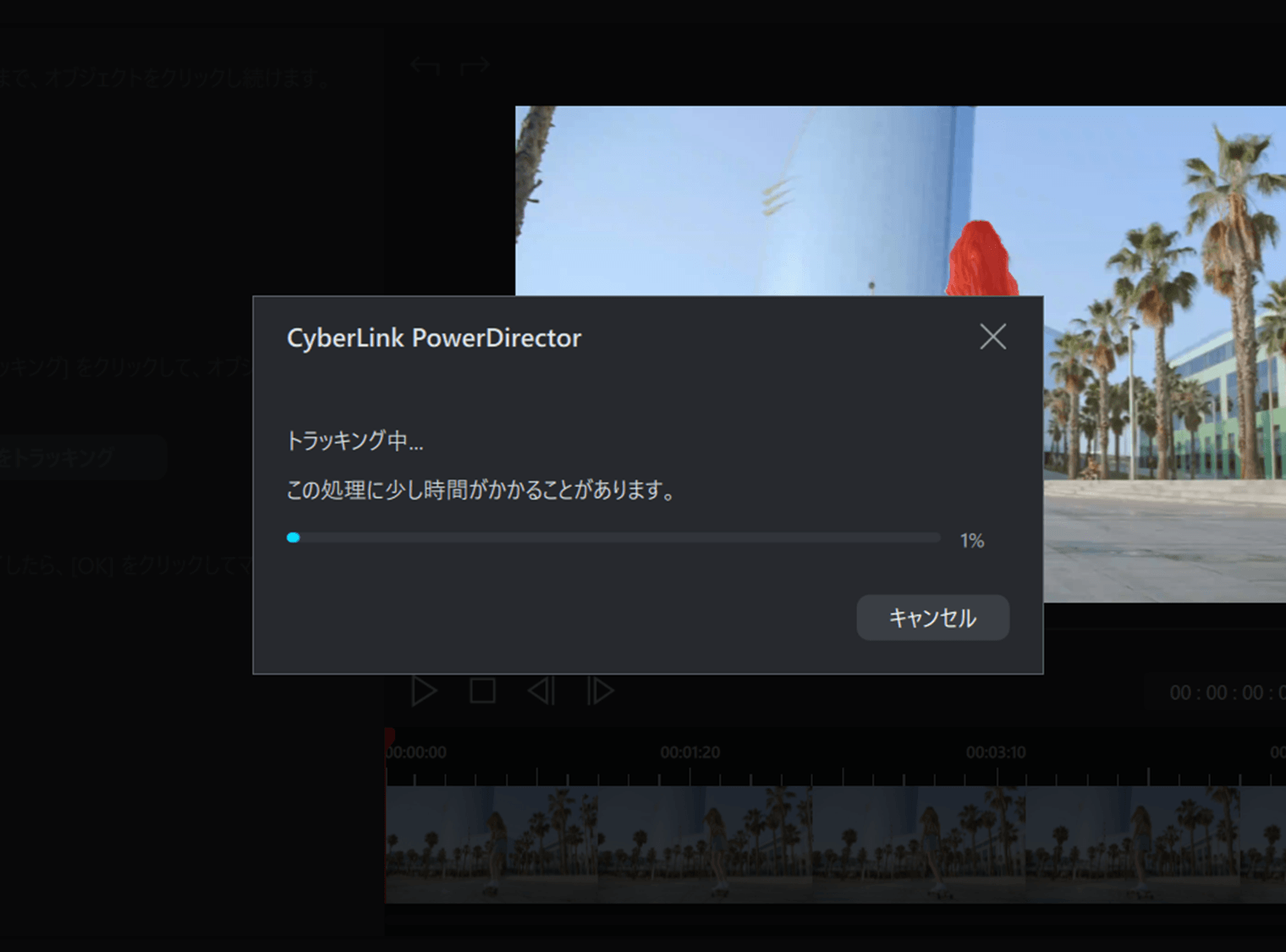Click the 1% progress label
Viewport: 1286px width, 952px height.
click(972, 541)
